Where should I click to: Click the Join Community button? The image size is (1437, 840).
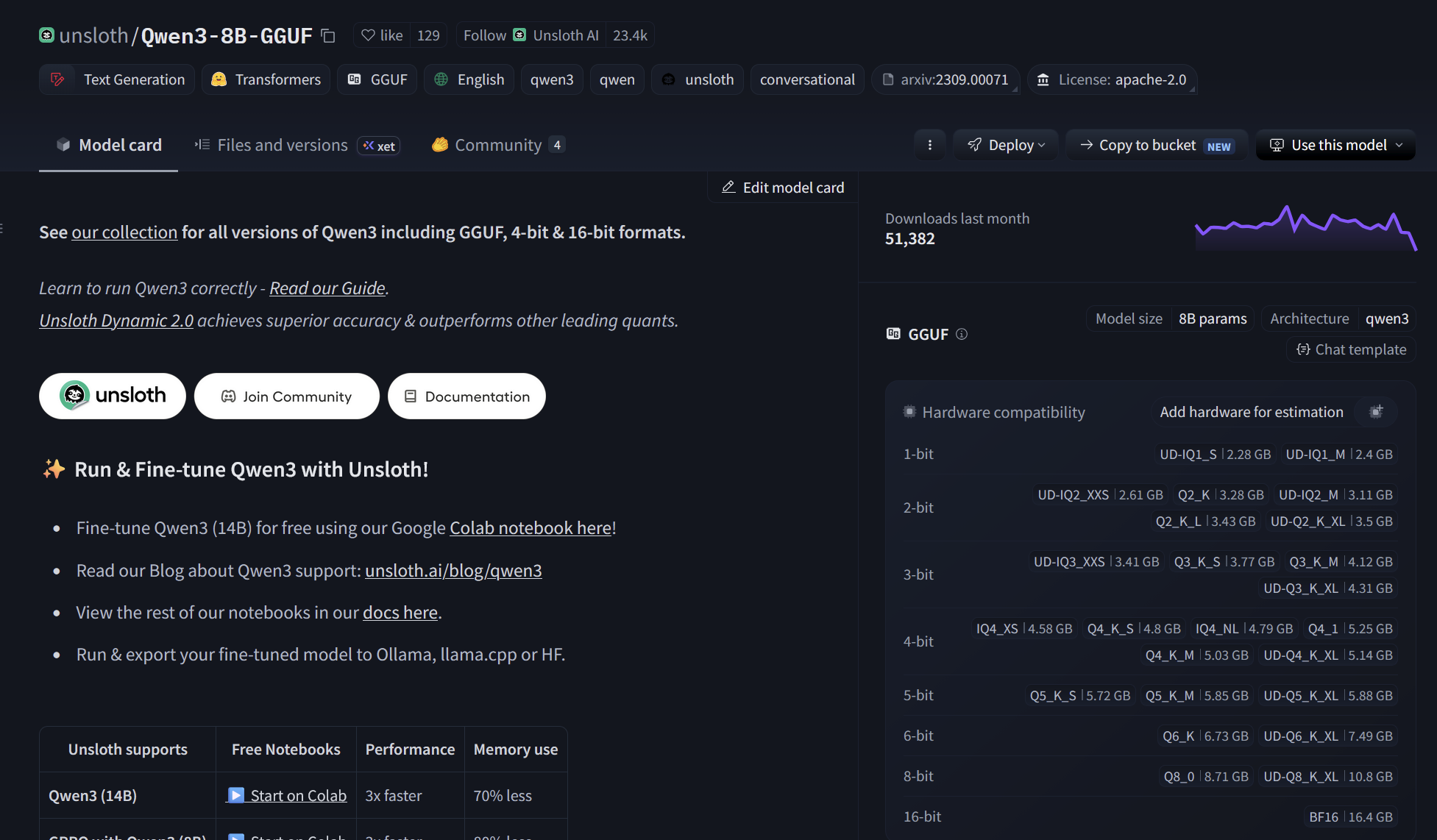287,396
